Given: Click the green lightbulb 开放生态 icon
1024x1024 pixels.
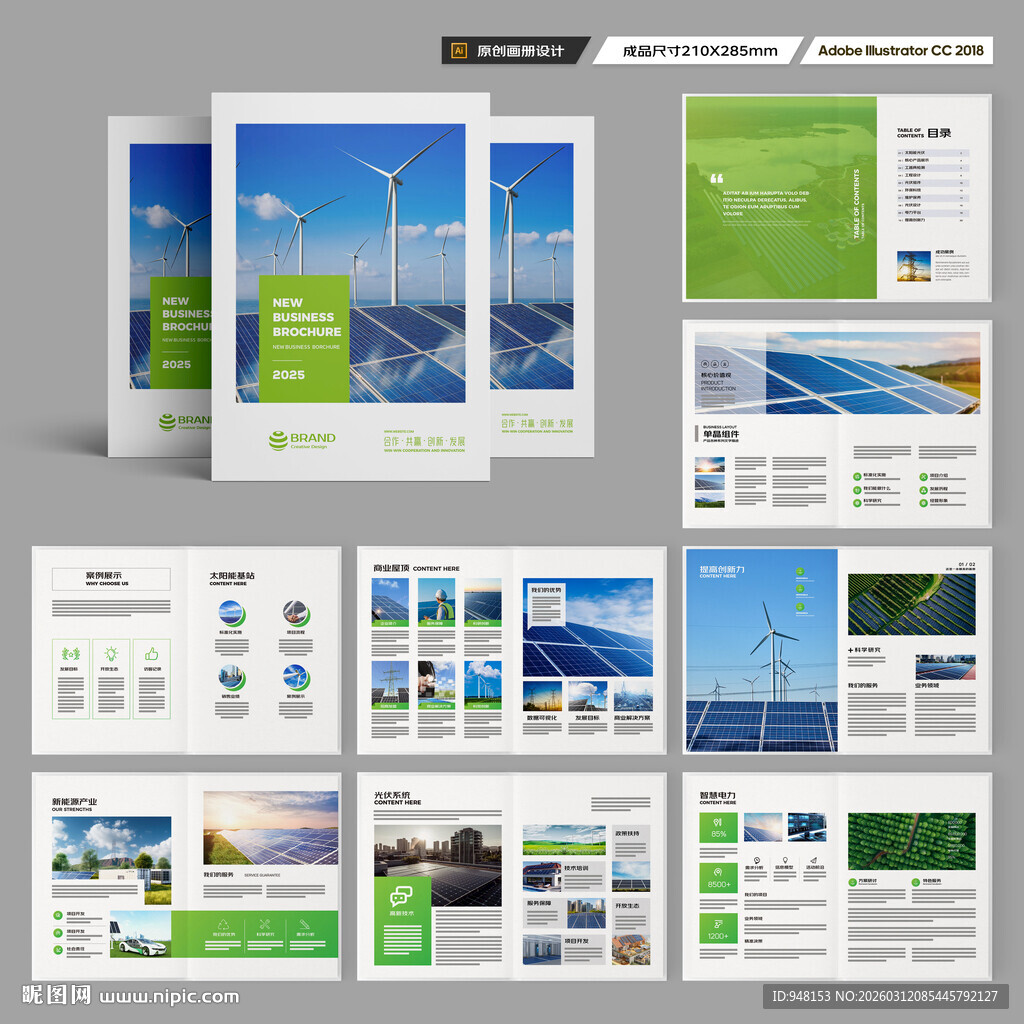Looking at the screenshot, I should (111, 653).
